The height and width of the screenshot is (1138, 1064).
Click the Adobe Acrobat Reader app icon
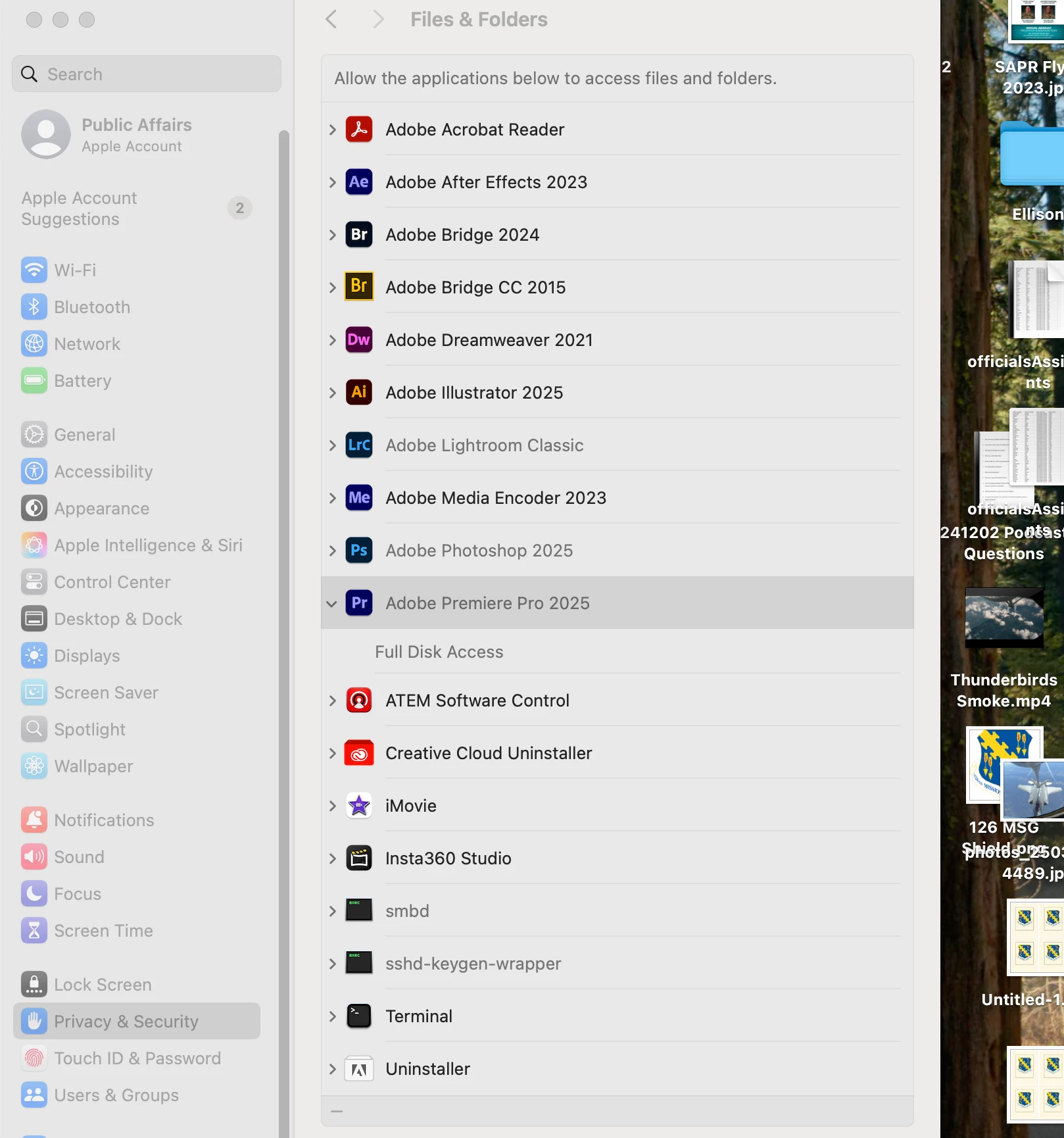tap(359, 130)
